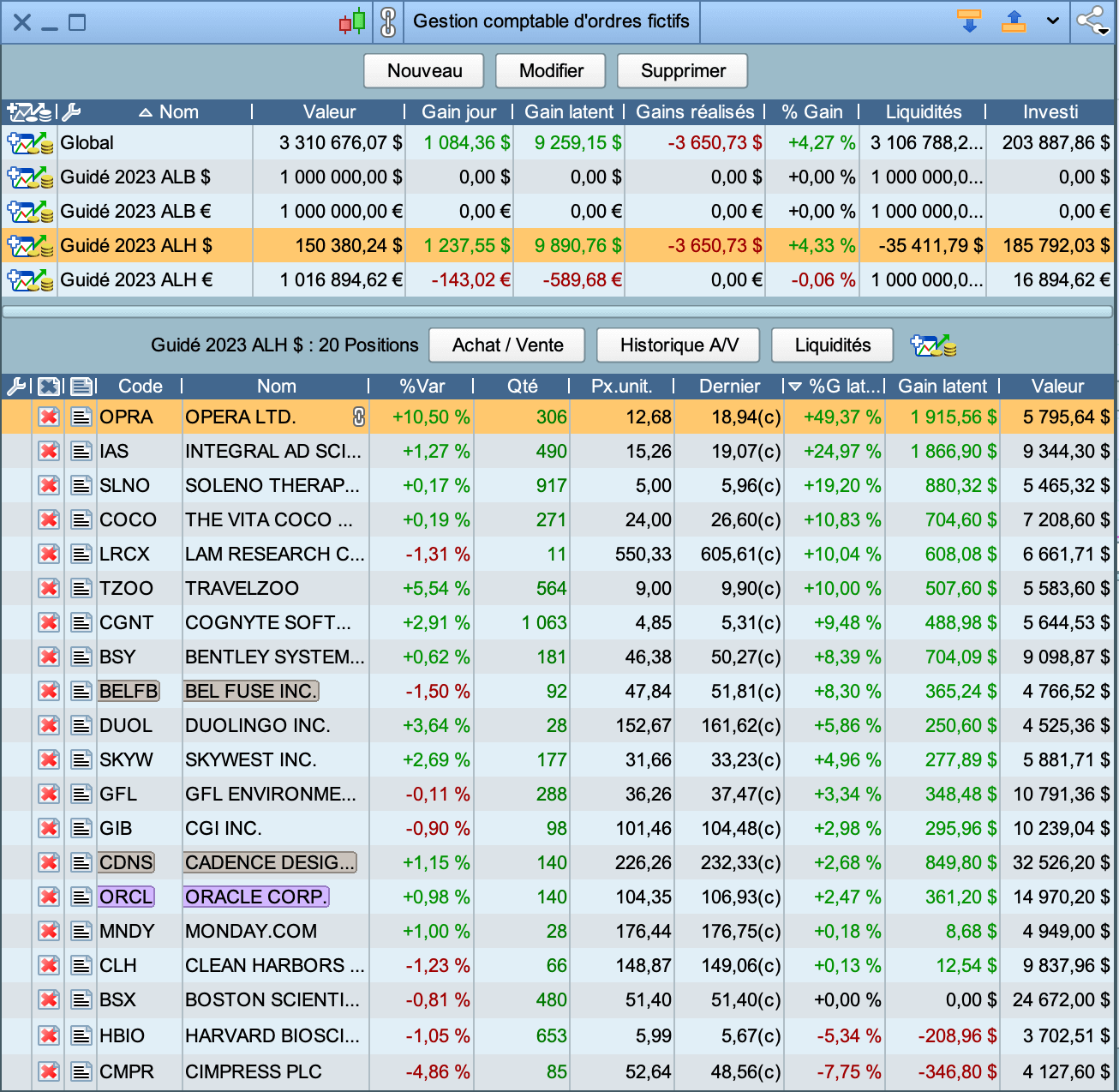Delete the OPRA position with red X
The height and width of the screenshot is (1092, 1119).
coord(49,417)
